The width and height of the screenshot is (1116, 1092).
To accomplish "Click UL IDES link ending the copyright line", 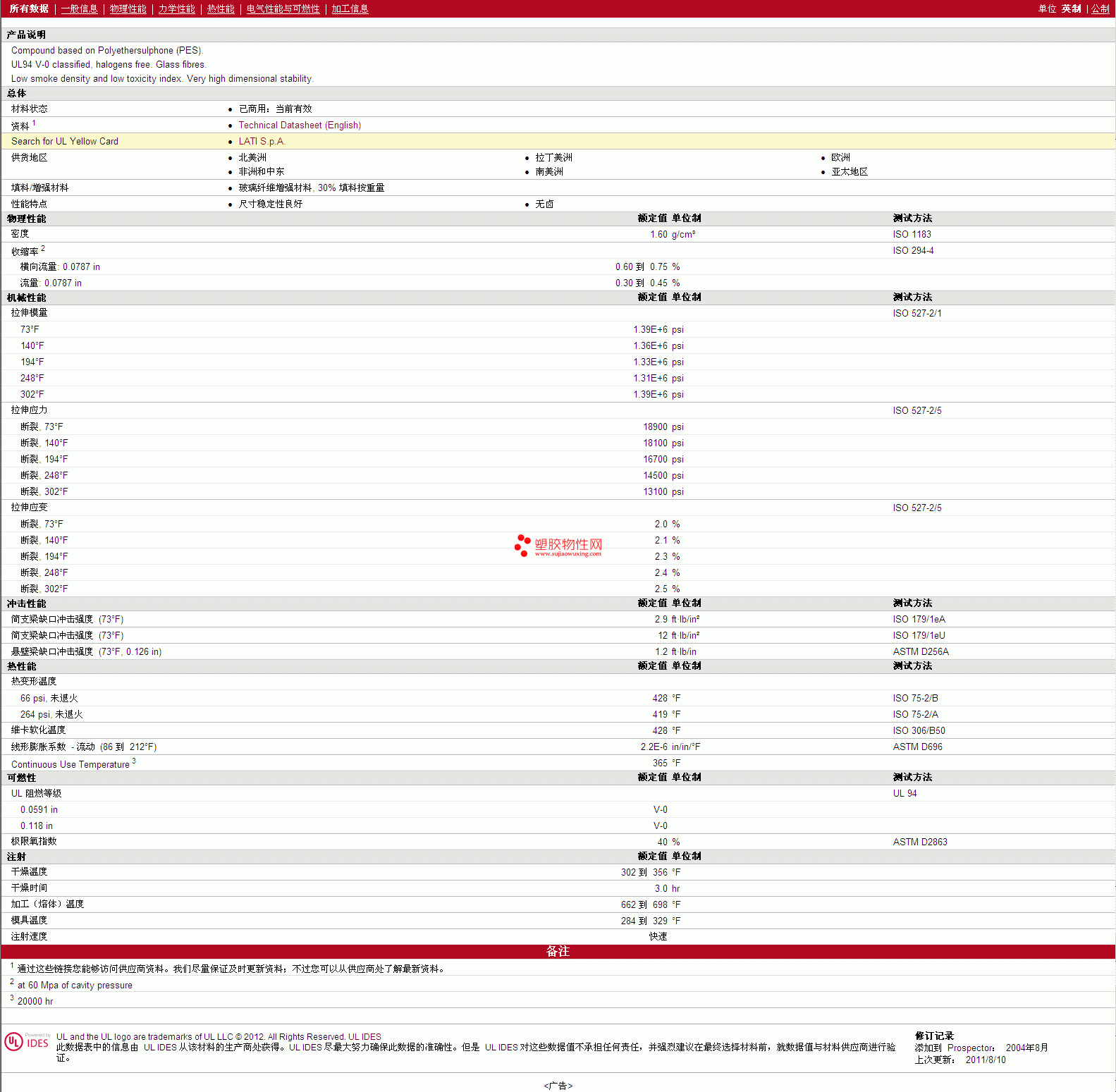I will pyautogui.click(x=364, y=1036).
